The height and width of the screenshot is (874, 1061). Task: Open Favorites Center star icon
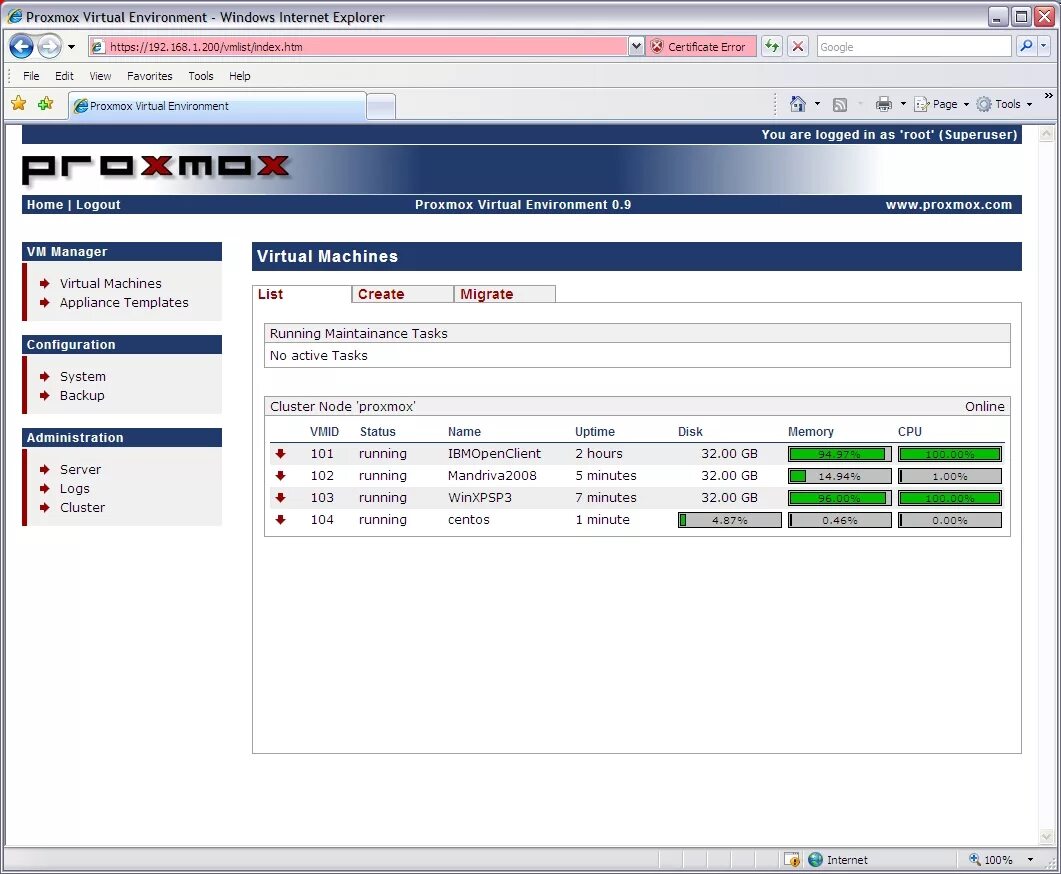[19, 104]
